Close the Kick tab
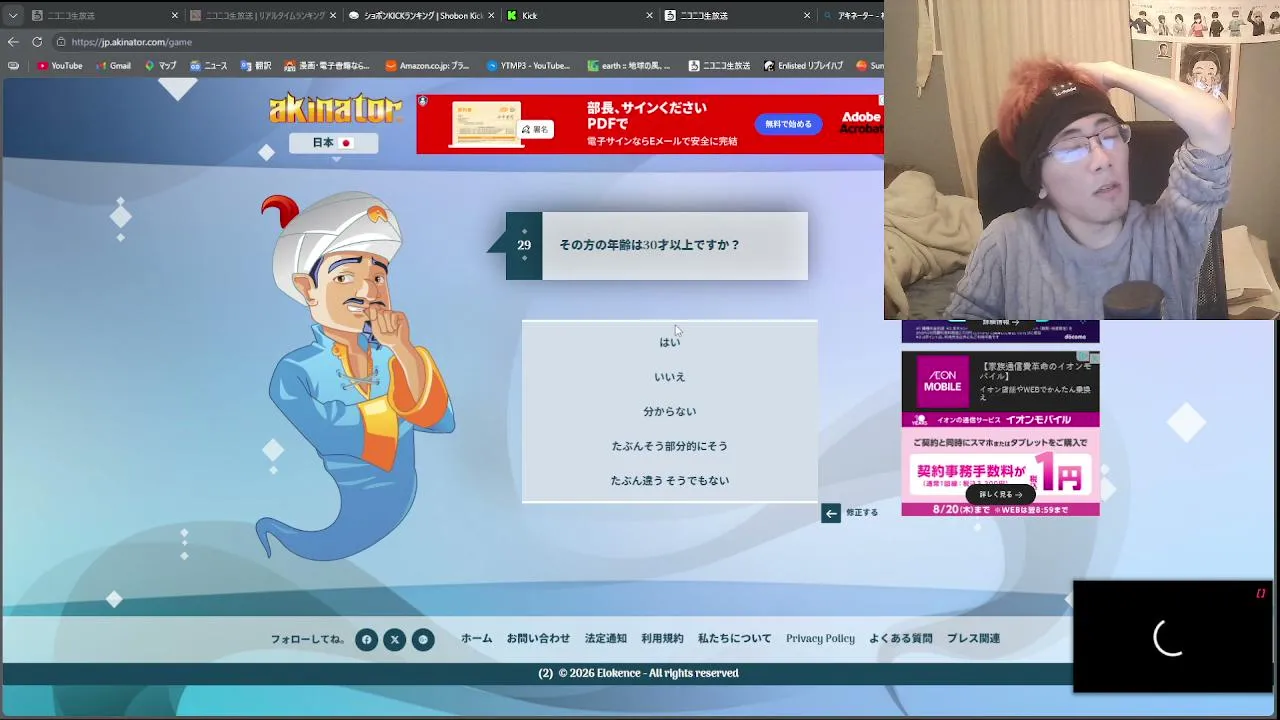Viewport: 1280px width, 720px height. tap(649, 15)
